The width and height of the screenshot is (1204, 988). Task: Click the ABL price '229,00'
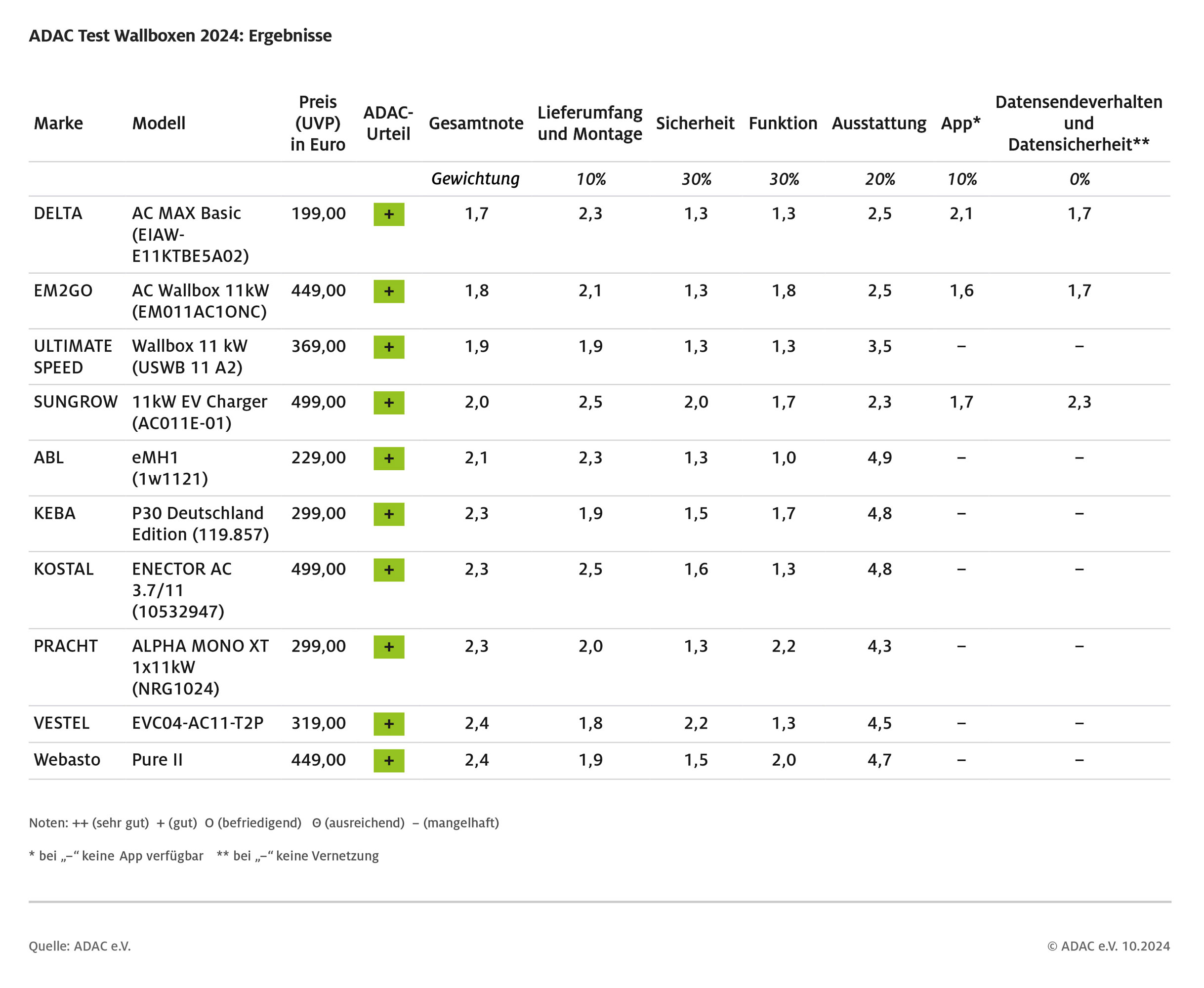point(318,458)
